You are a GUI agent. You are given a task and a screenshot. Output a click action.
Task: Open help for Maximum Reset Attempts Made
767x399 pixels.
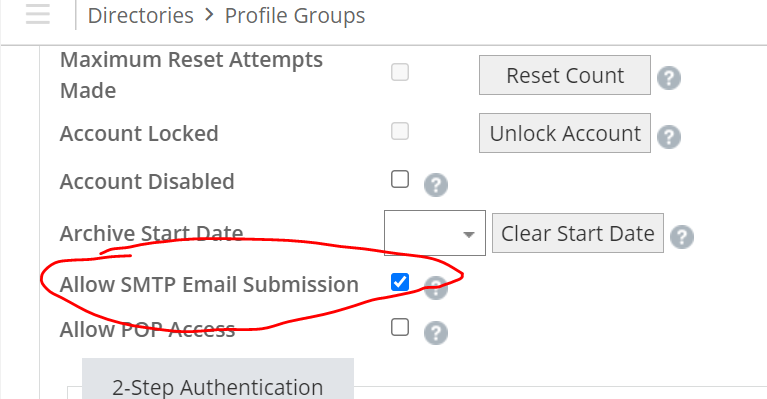pyautogui.click(x=669, y=78)
